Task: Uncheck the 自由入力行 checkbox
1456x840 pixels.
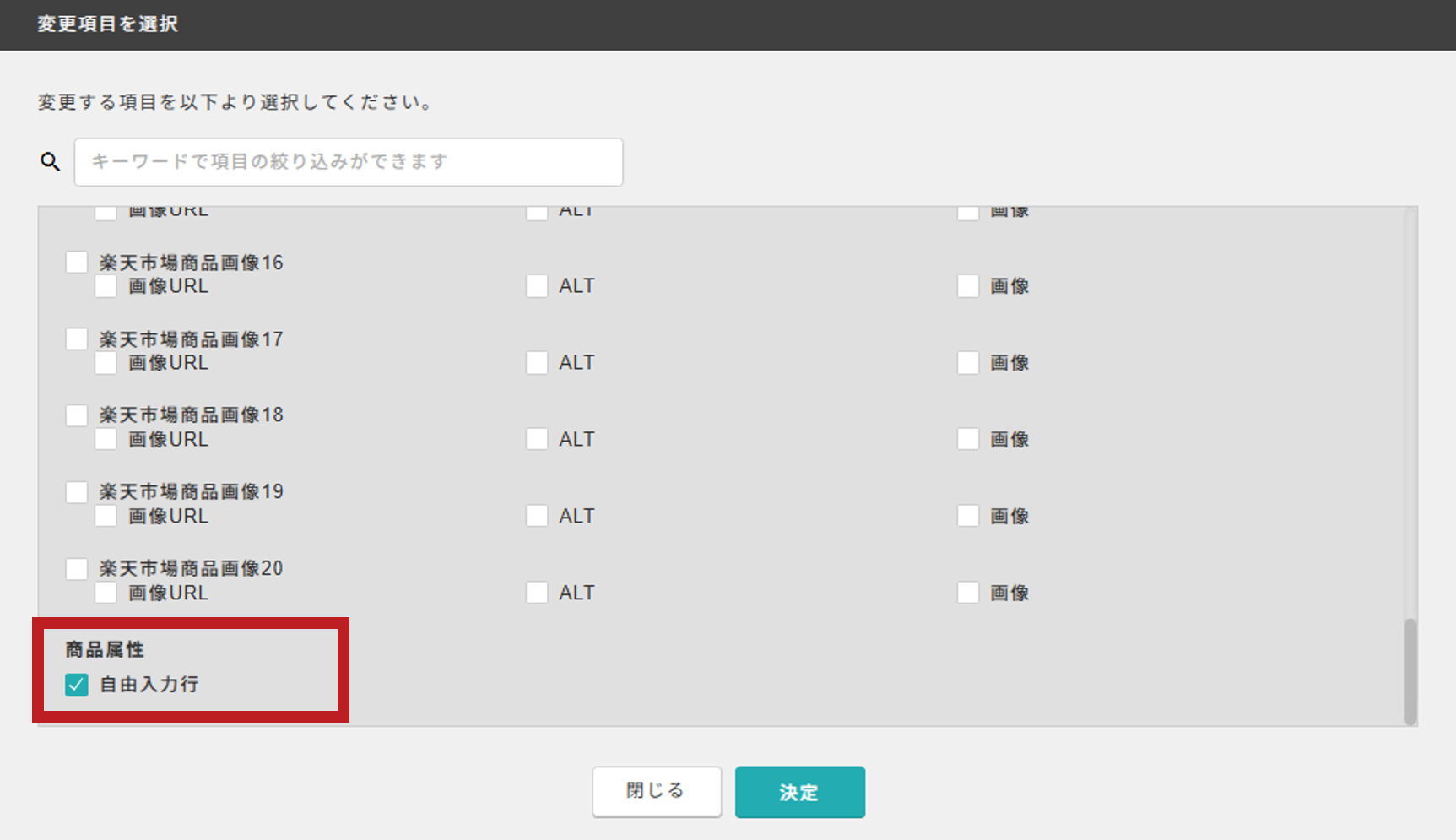Action: tap(77, 685)
